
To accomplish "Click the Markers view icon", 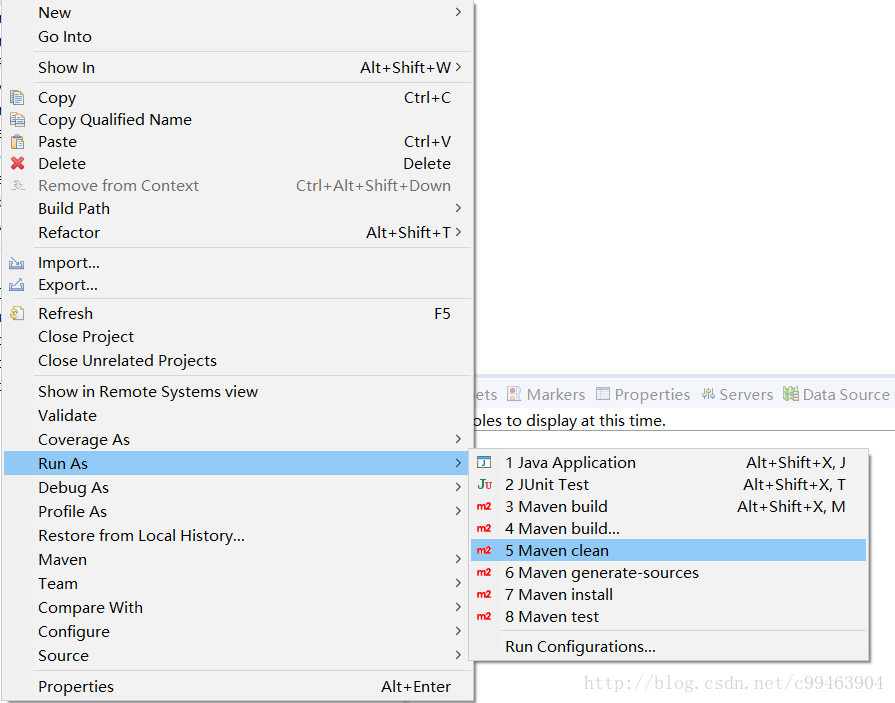I will tap(514, 394).
